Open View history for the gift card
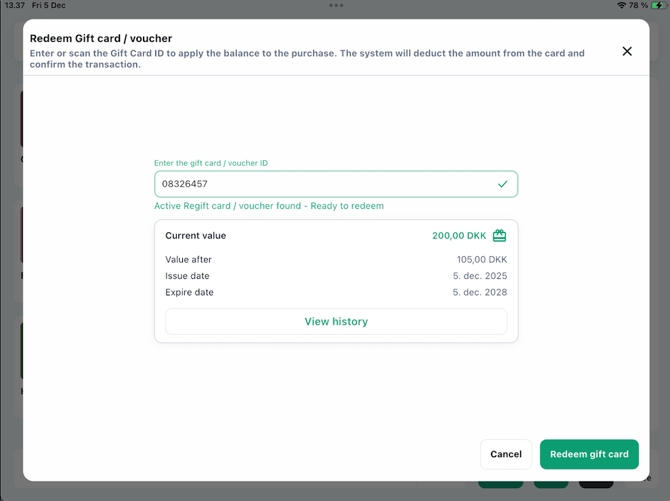The image size is (670, 501). pos(336,322)
